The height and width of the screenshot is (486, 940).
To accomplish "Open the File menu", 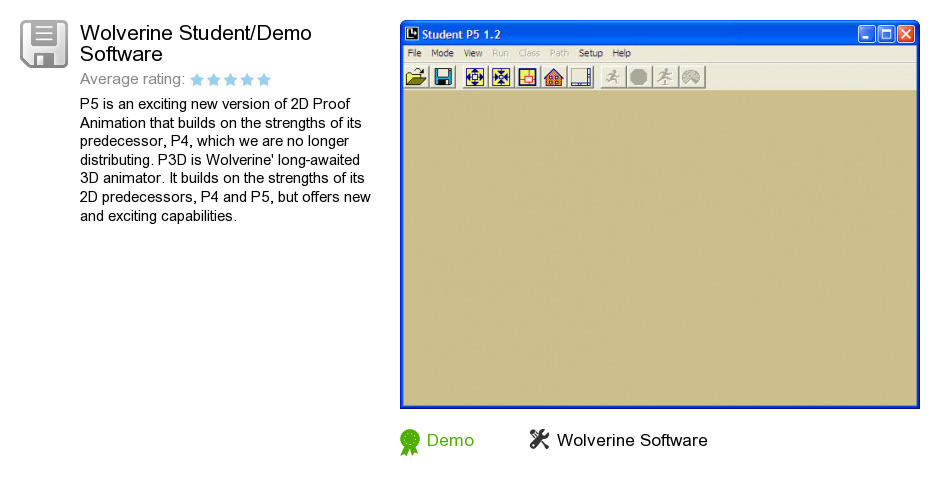I will click(414, 53).
